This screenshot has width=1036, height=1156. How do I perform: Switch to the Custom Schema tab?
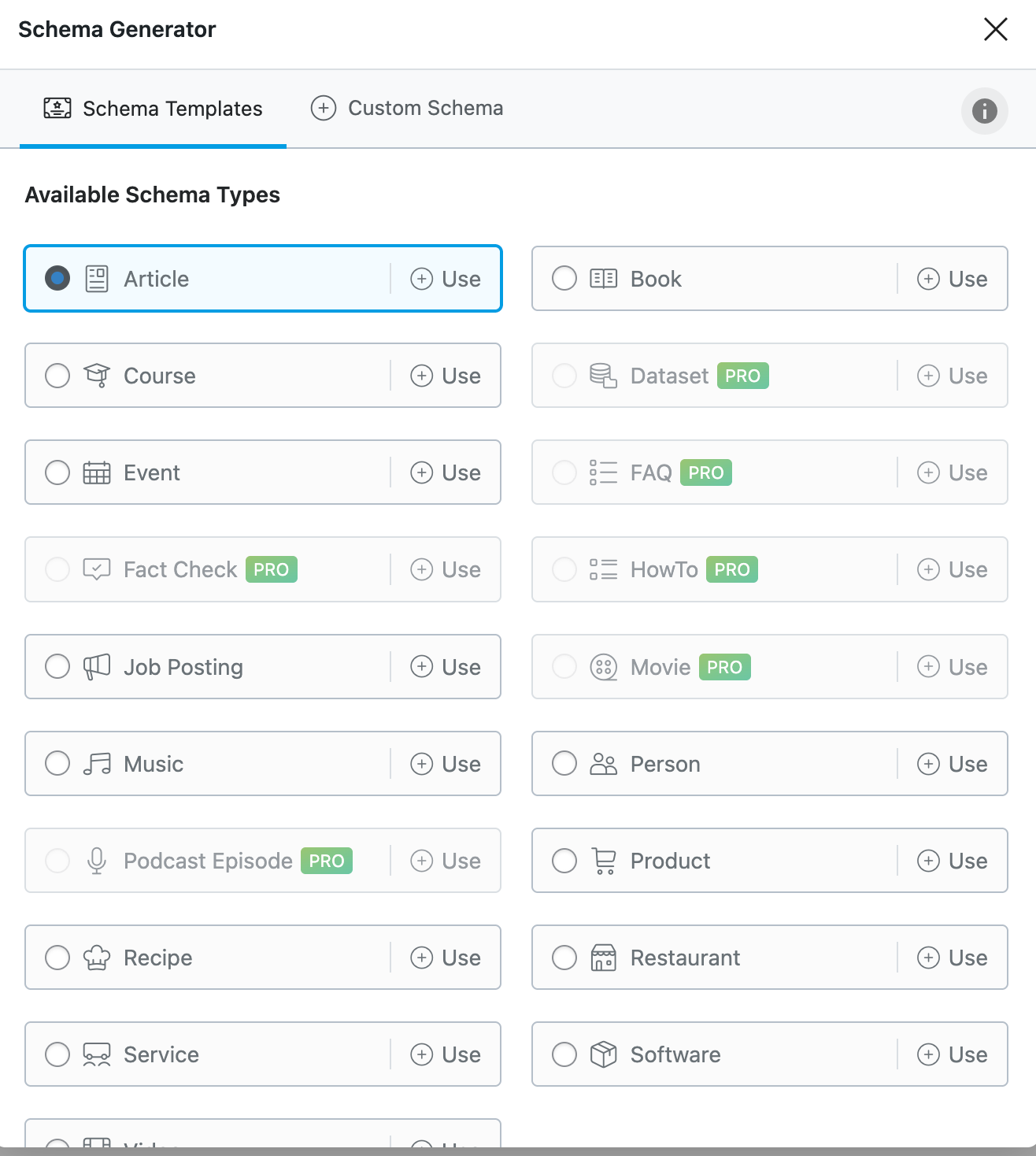click(x=407, y=108)
